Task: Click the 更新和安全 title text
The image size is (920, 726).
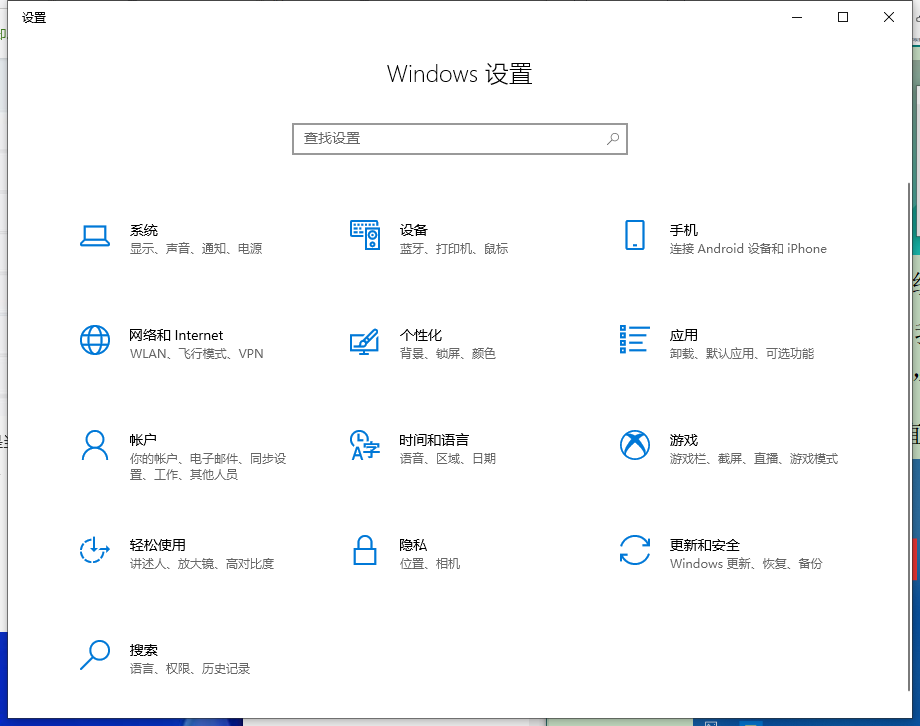Action: 705,545
